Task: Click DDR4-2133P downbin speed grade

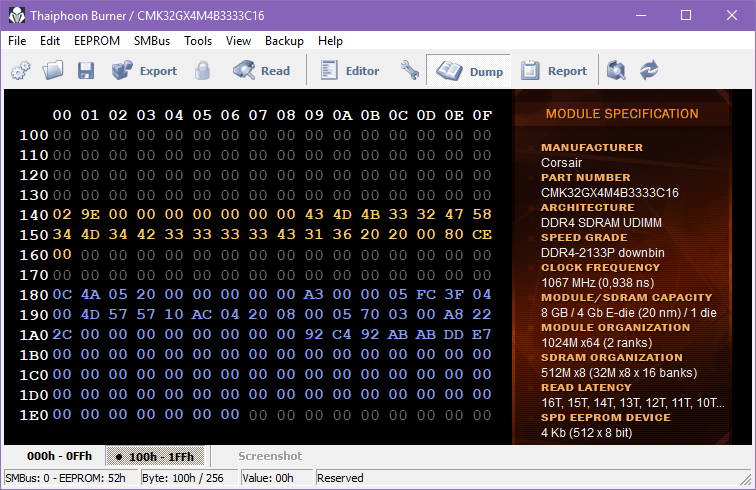Action: pyautogui.click(x=602, y=252)
